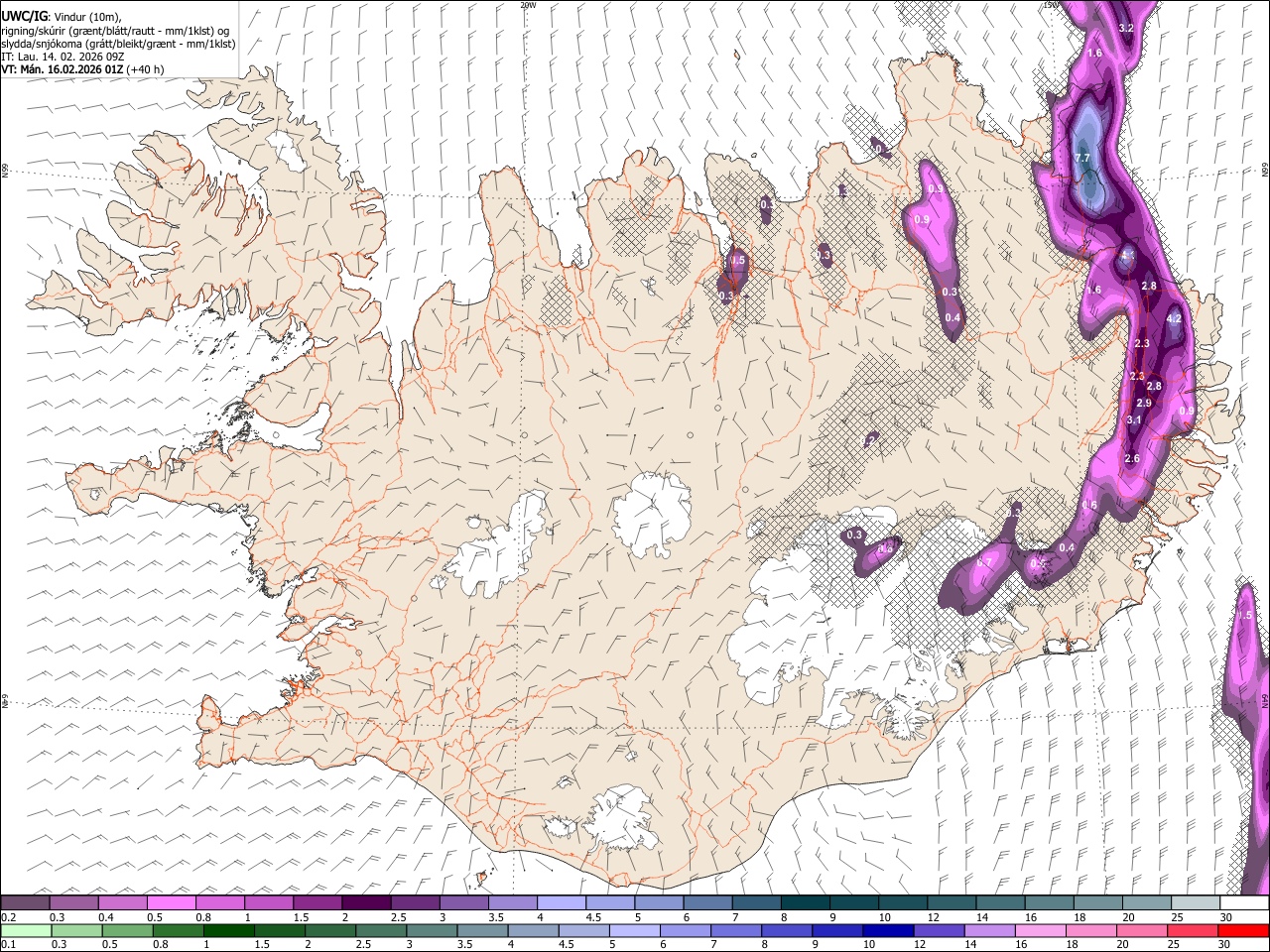Click light pink 16 swatch in rain legend
This screenshot has height=952, width=1270.
click(x=1040, y=930)
